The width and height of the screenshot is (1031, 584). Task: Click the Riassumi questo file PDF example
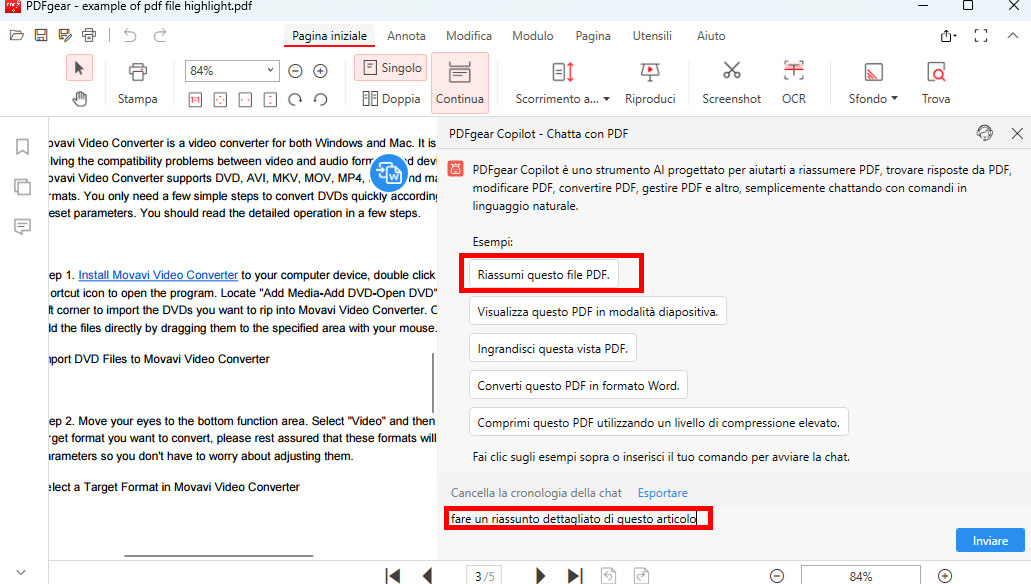click(x=543, y=274)
